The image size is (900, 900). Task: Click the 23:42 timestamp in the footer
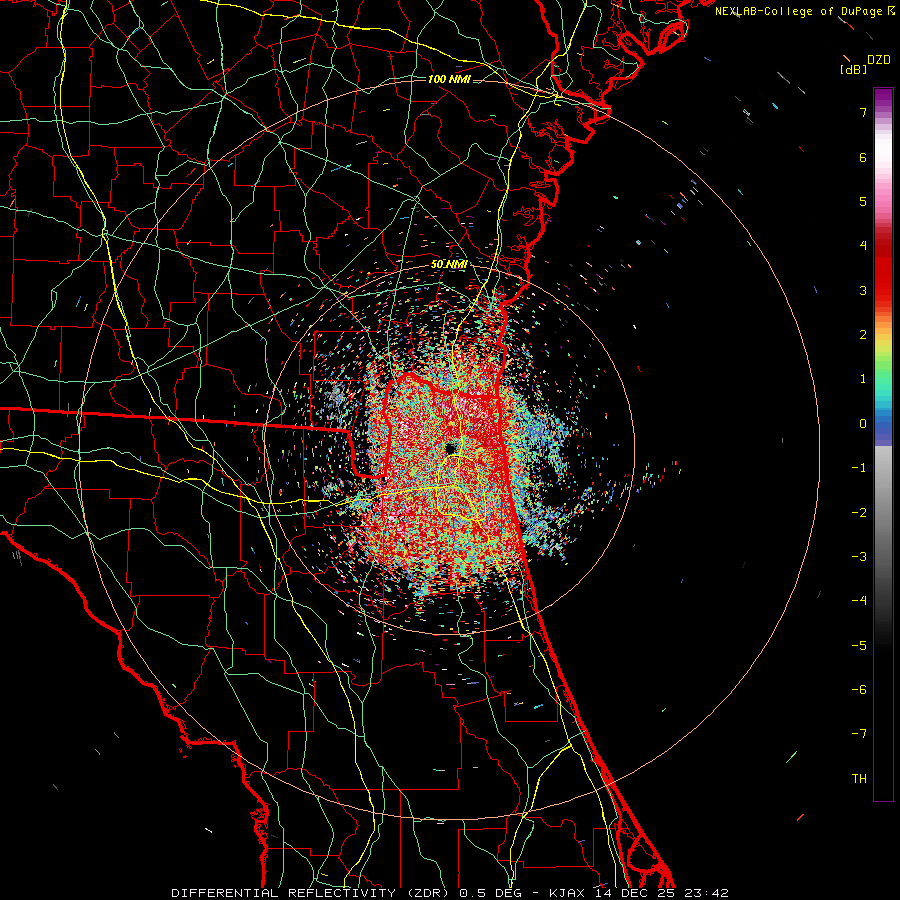coord(709,893)
